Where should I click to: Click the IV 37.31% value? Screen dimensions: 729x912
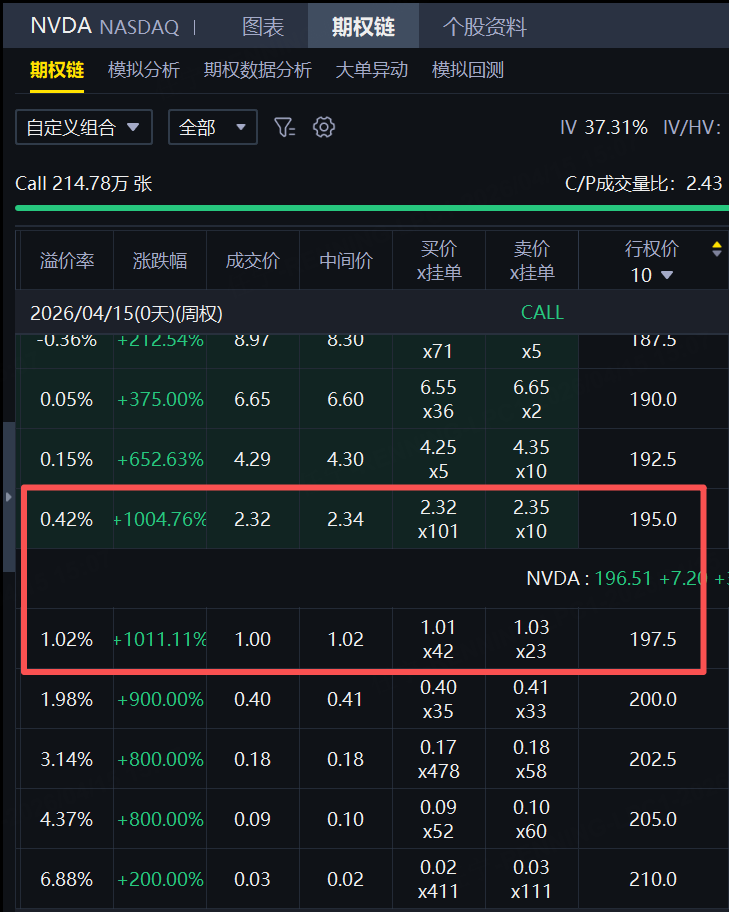click(603, 127)
